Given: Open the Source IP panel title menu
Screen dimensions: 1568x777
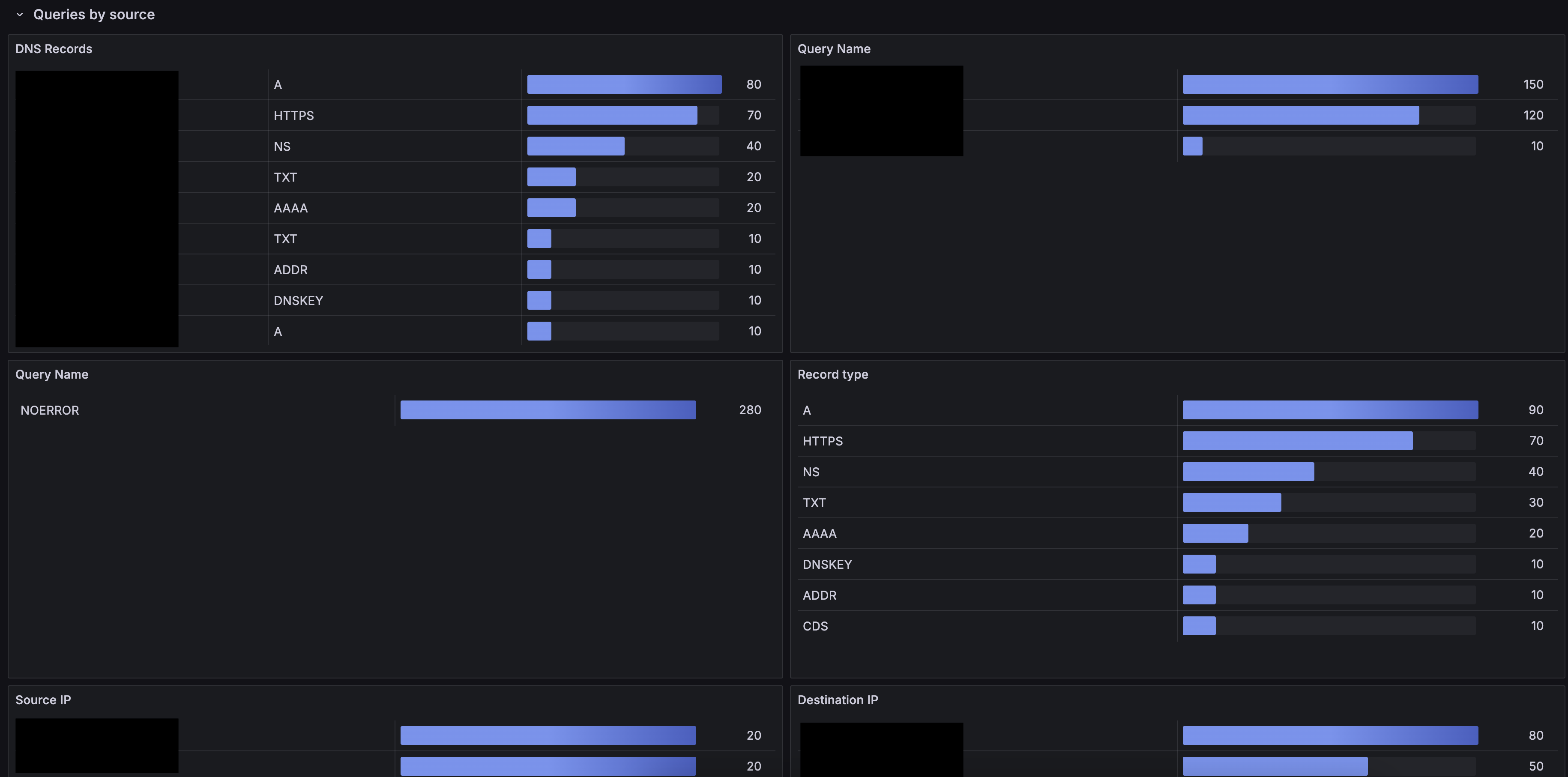Looking at the screenshot, I should tap(42, 700).
